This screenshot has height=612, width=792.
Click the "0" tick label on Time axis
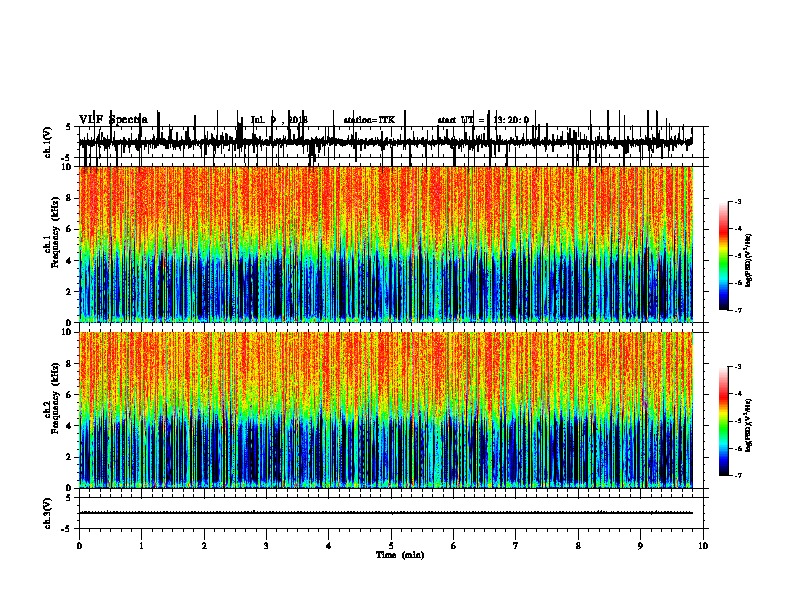click(x=79, y=546)
